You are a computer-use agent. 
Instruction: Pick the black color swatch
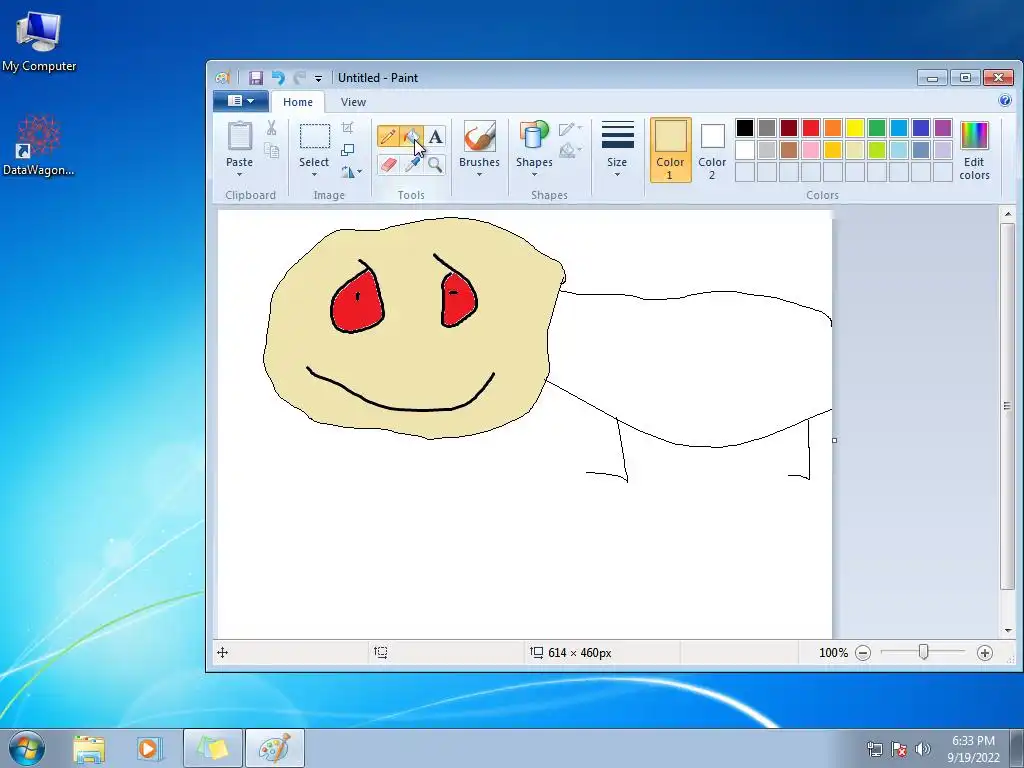[x=745, y=127]
